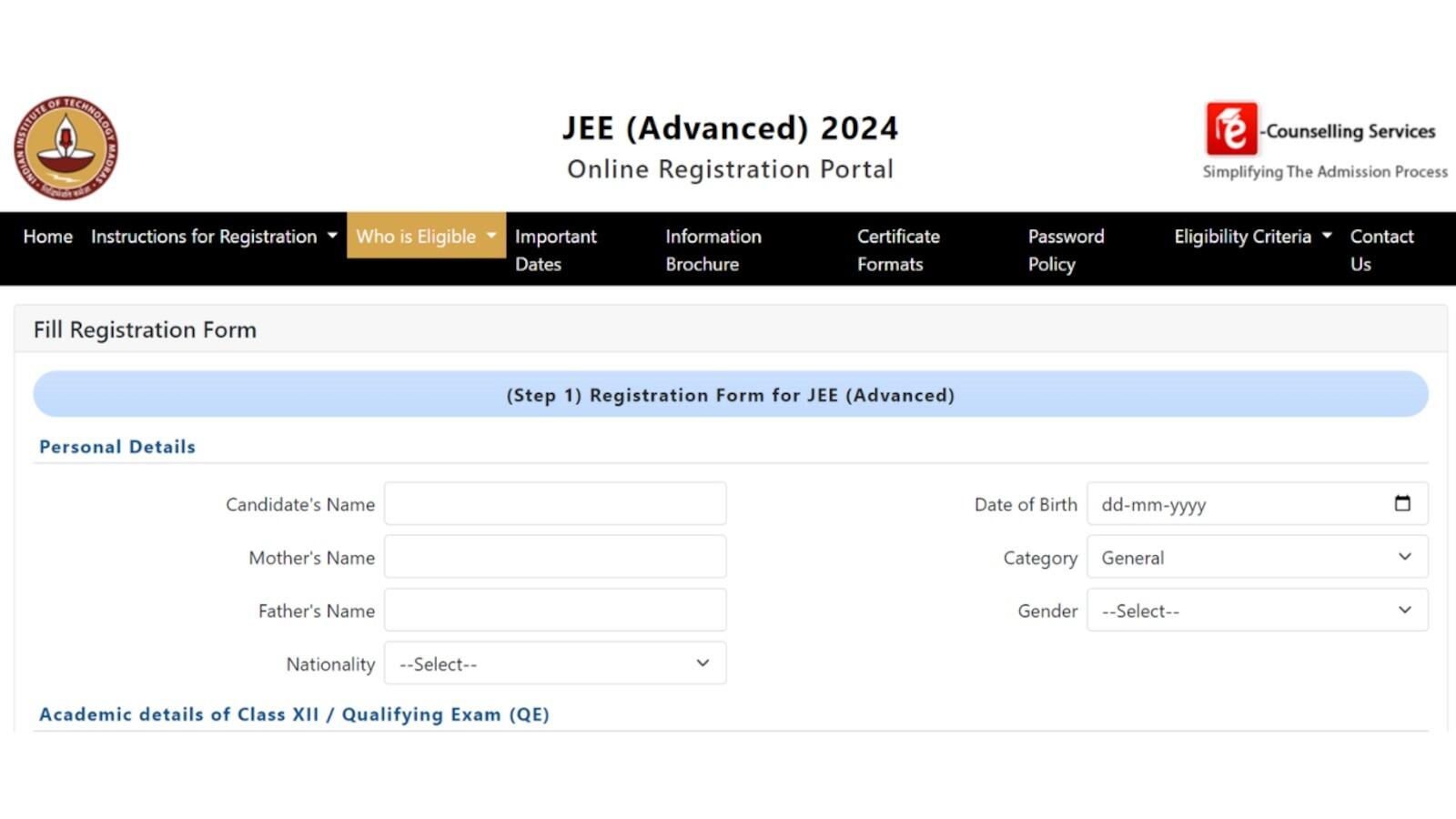1456x819 pixels.
Task: Open the Who is Eligible menu
Action: [x=419, y=237]
